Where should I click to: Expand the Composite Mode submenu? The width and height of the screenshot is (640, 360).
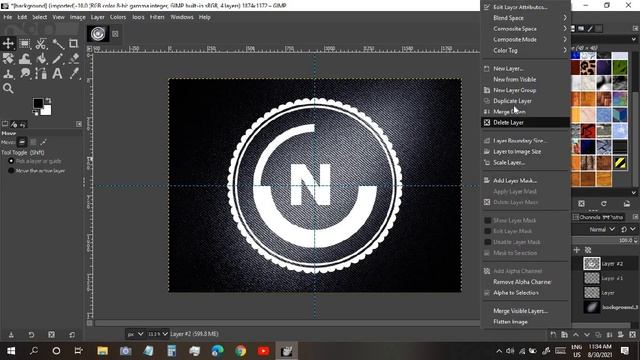tap(525, 40)
